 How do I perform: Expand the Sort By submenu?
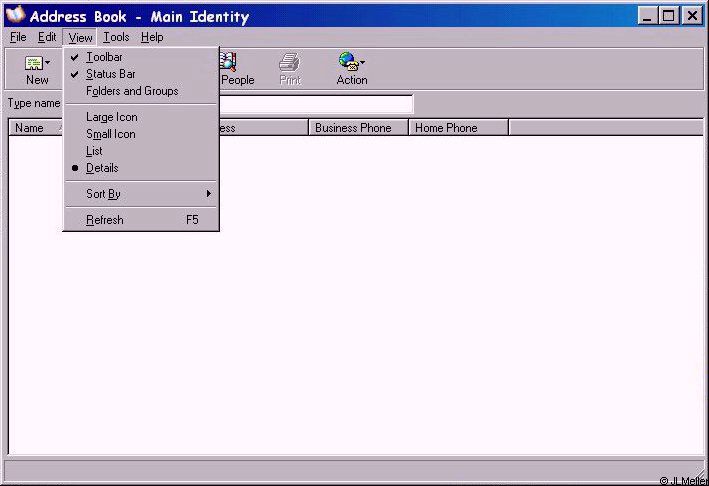point(141,194)
